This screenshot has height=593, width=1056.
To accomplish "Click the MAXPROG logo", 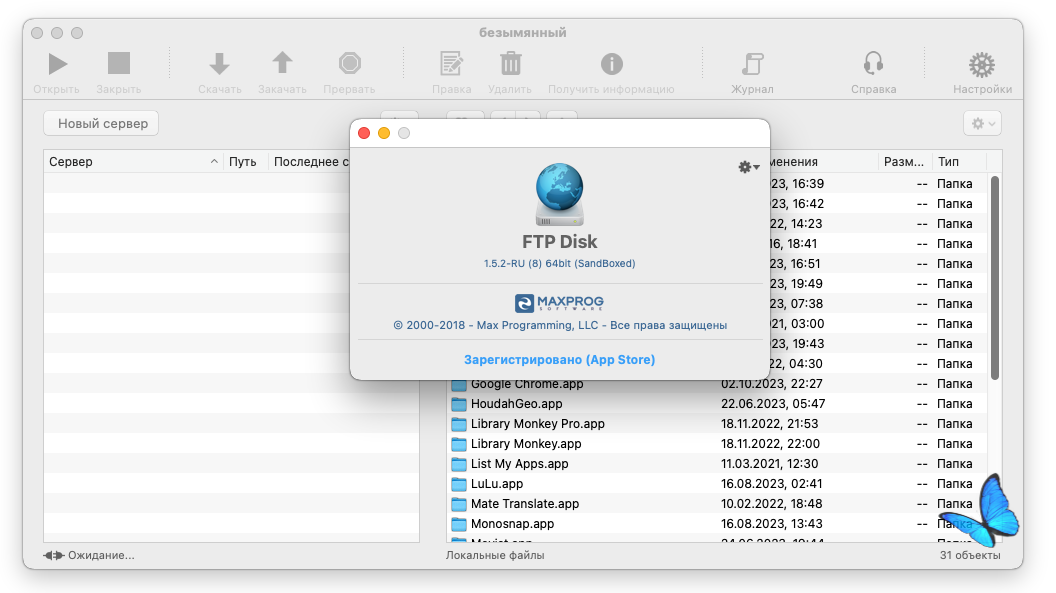I will click(559, 303).
